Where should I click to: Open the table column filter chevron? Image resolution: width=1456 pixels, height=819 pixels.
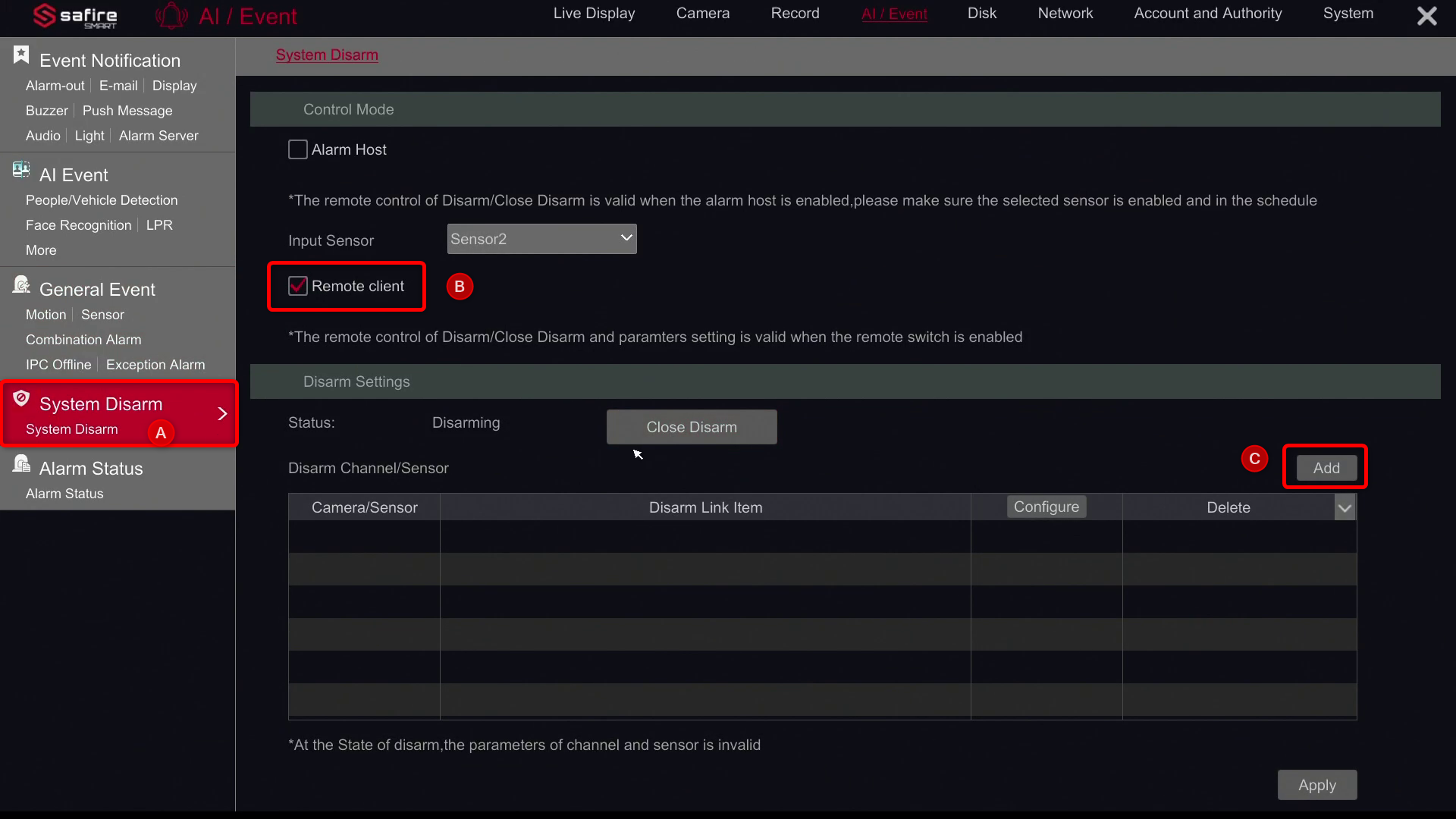[1345, 507]
